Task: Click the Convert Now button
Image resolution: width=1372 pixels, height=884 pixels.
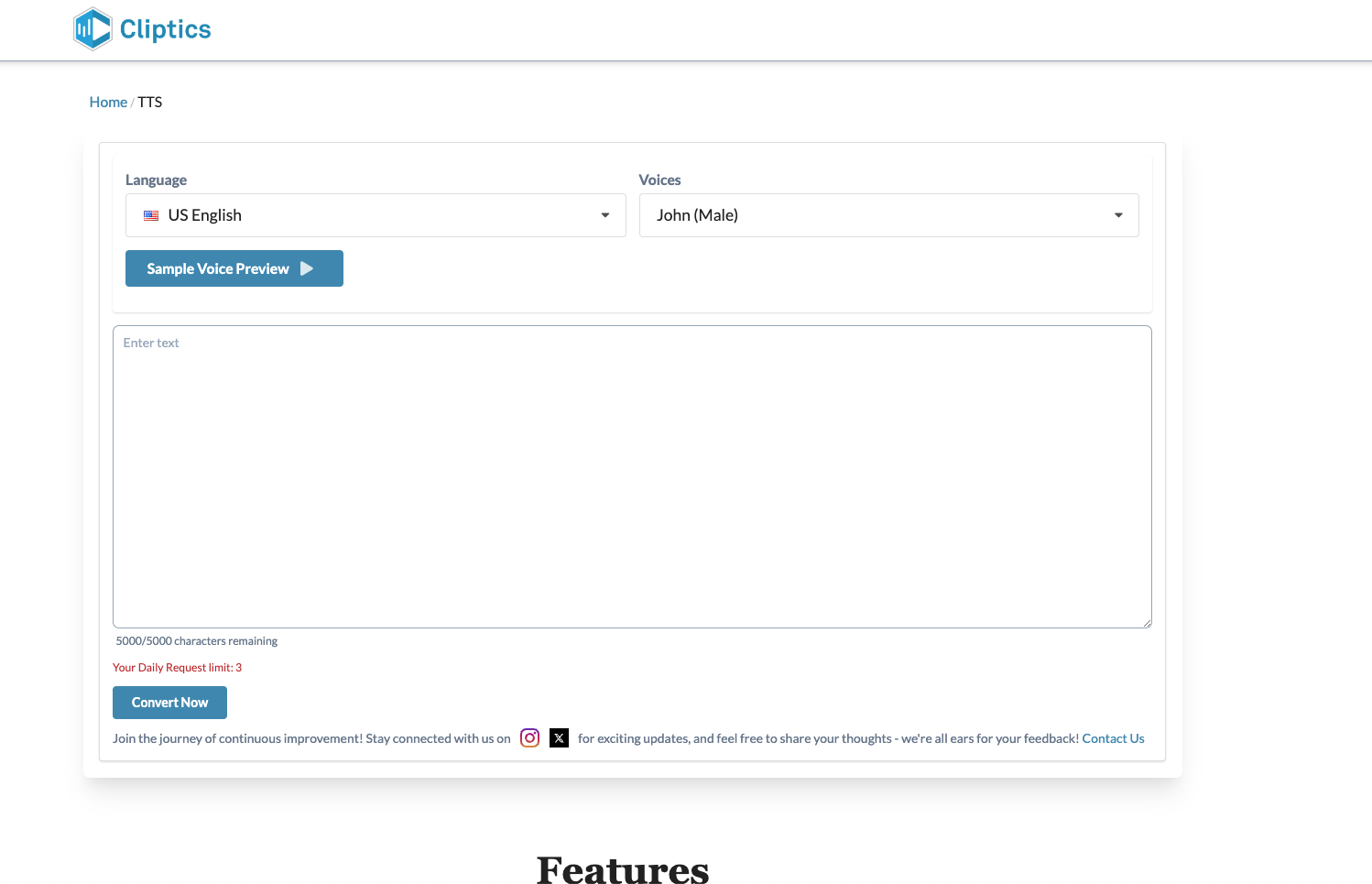Action: point(169,702)
